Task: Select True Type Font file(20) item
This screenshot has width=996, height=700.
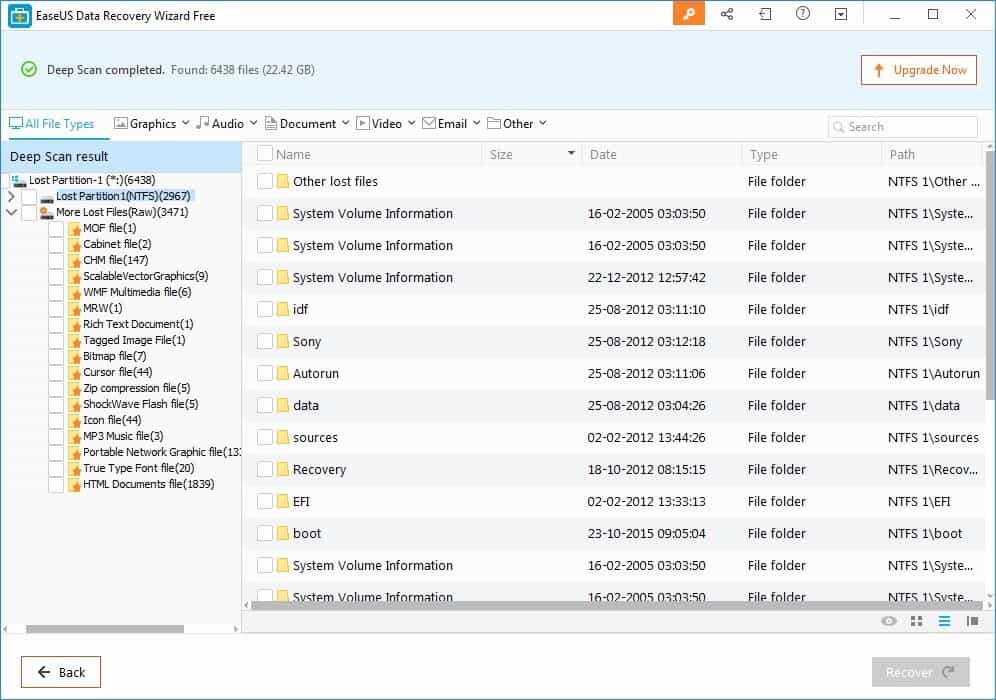Action: tap(138, 468)
